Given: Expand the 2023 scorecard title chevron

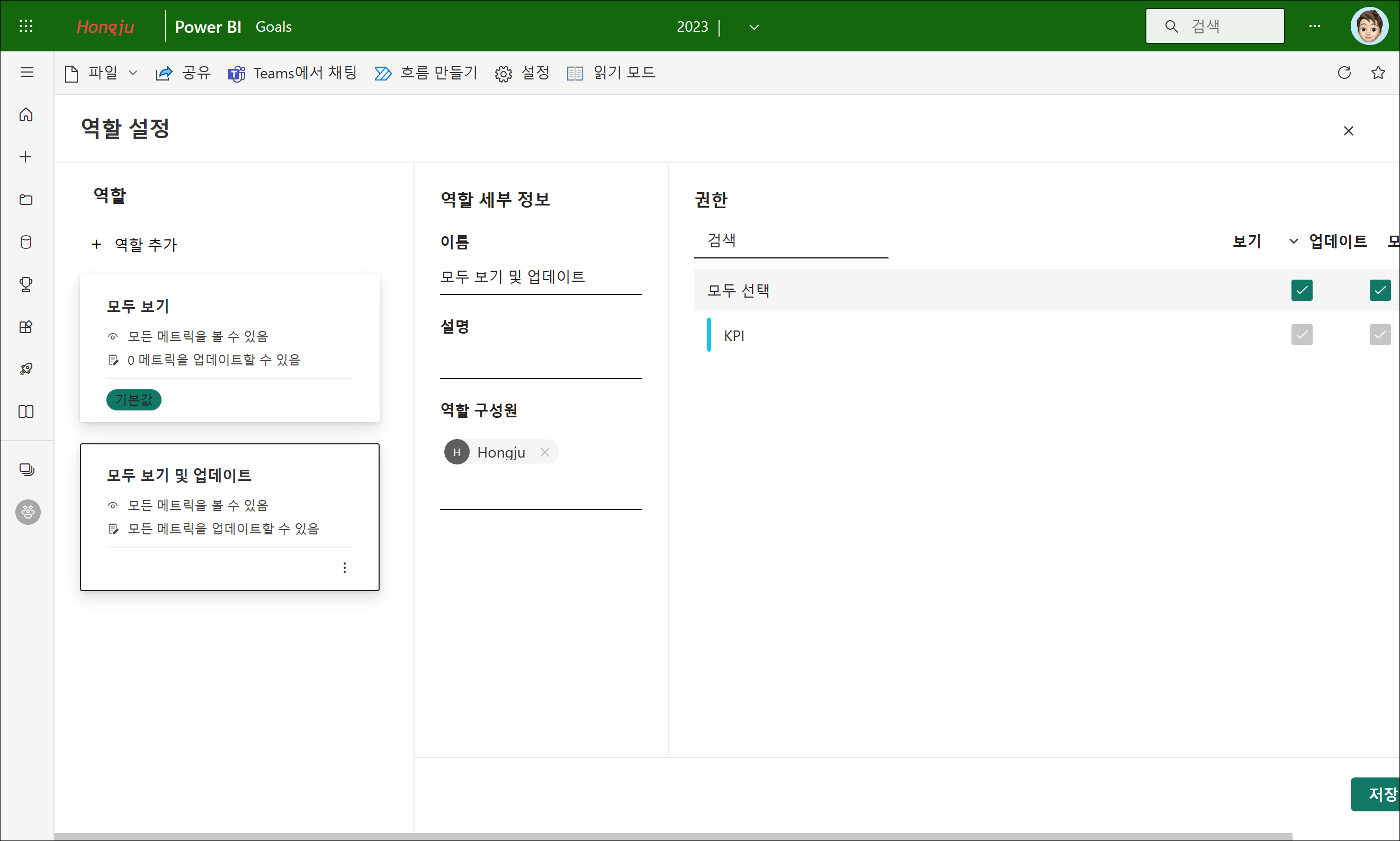Looking at the screenshot, I should click(x=753, y=27).
